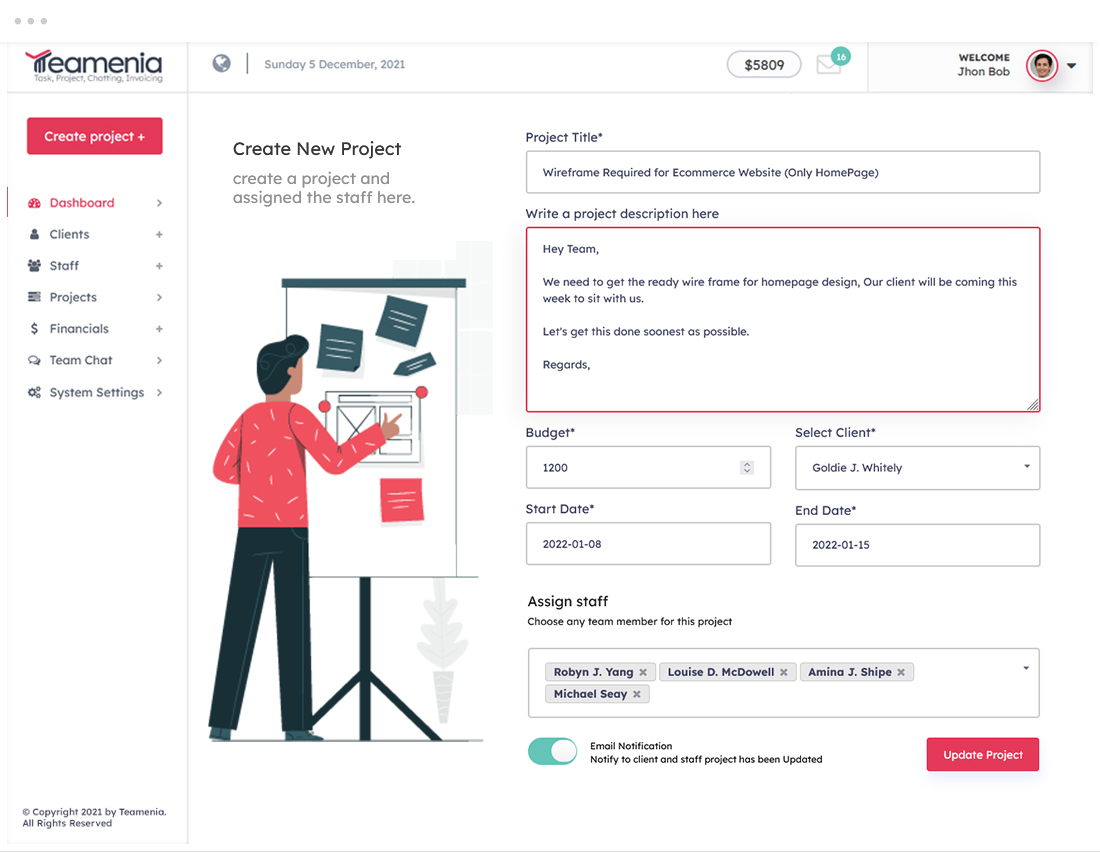Click the Budget number field
The width and height of the screenshot is (1100, 852).
point(648,467)
